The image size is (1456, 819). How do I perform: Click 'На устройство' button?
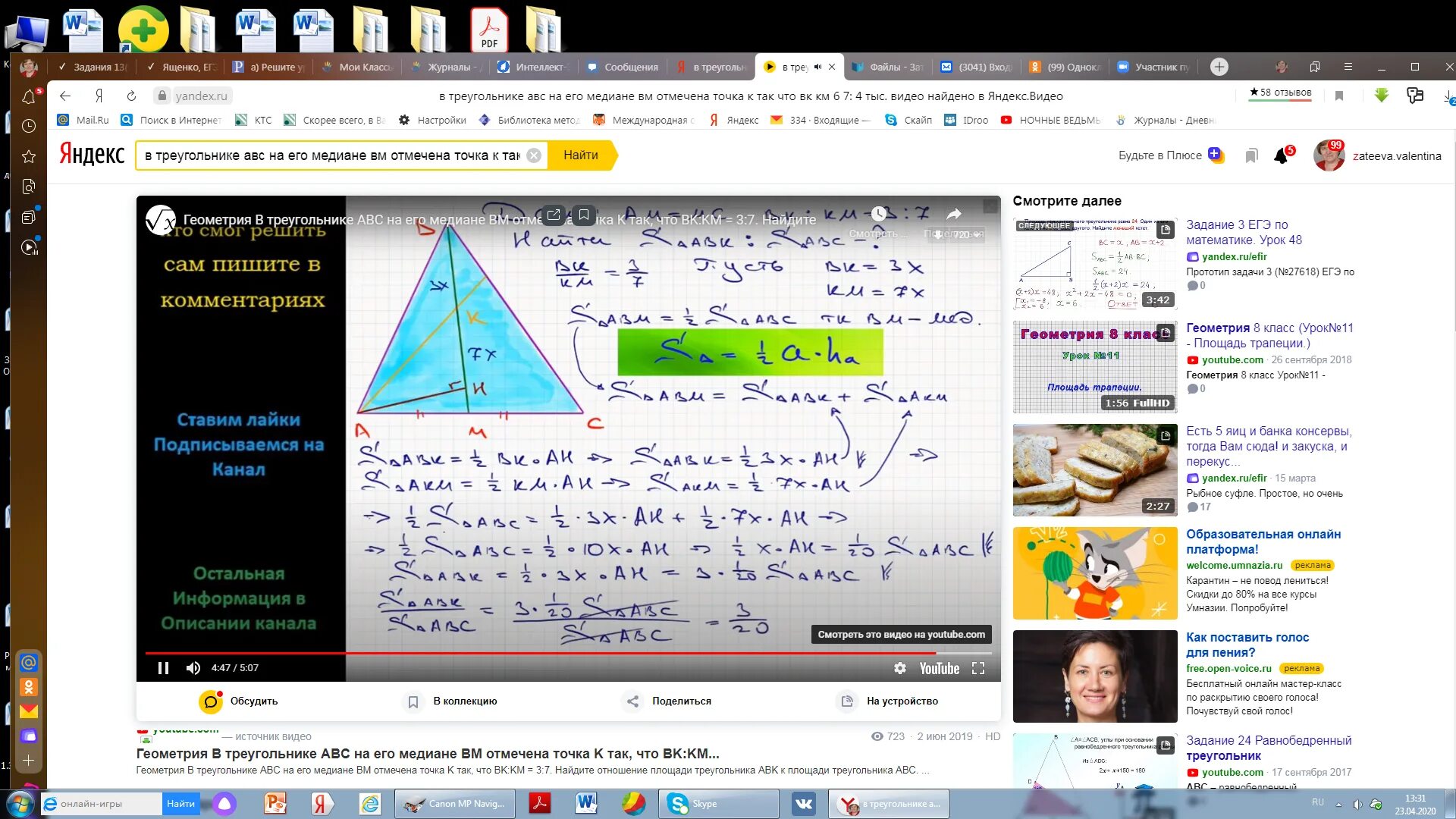pyautogui.click(x=889, y=701)
